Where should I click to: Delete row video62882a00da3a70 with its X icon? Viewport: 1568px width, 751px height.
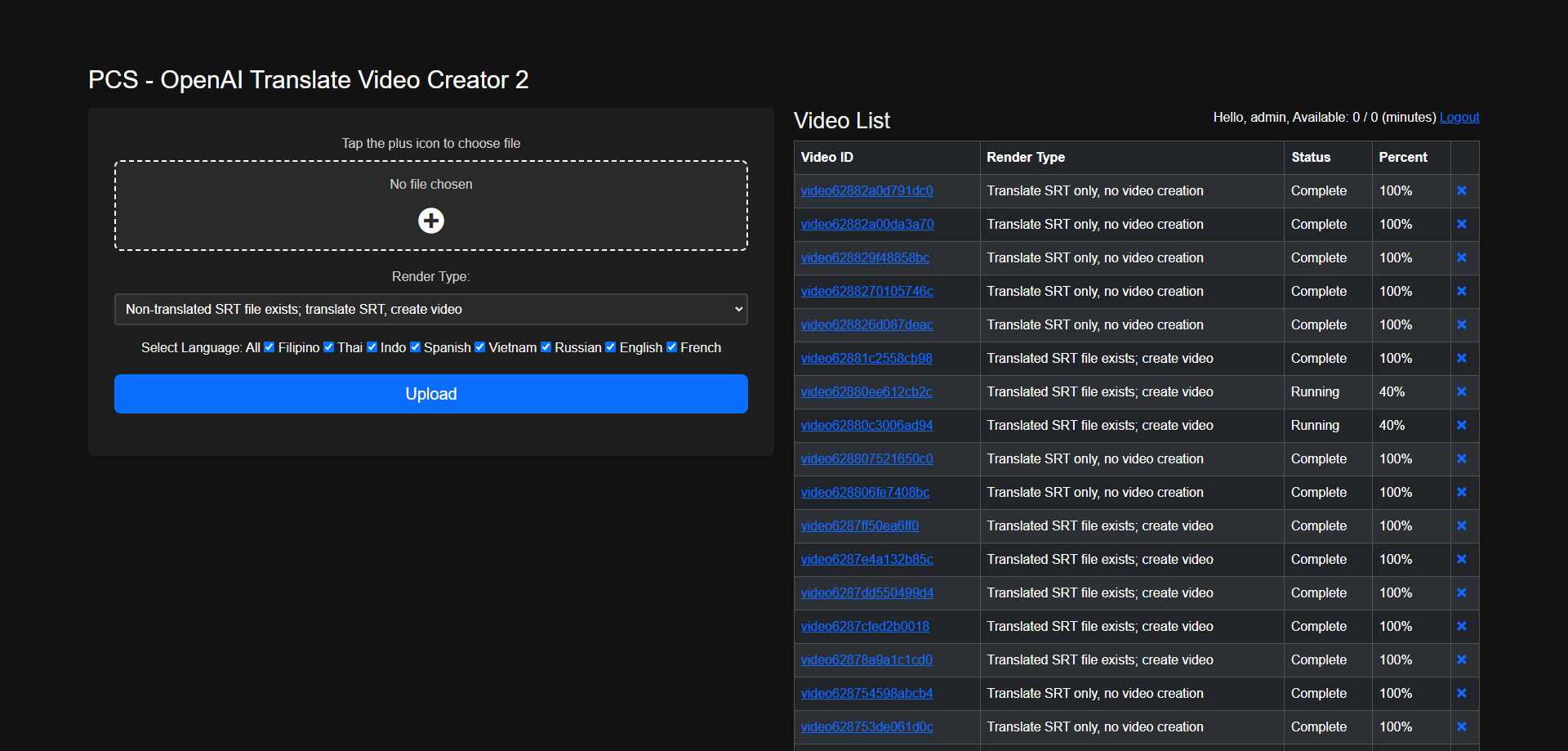pyautogui.click(x=1462, y=224)
